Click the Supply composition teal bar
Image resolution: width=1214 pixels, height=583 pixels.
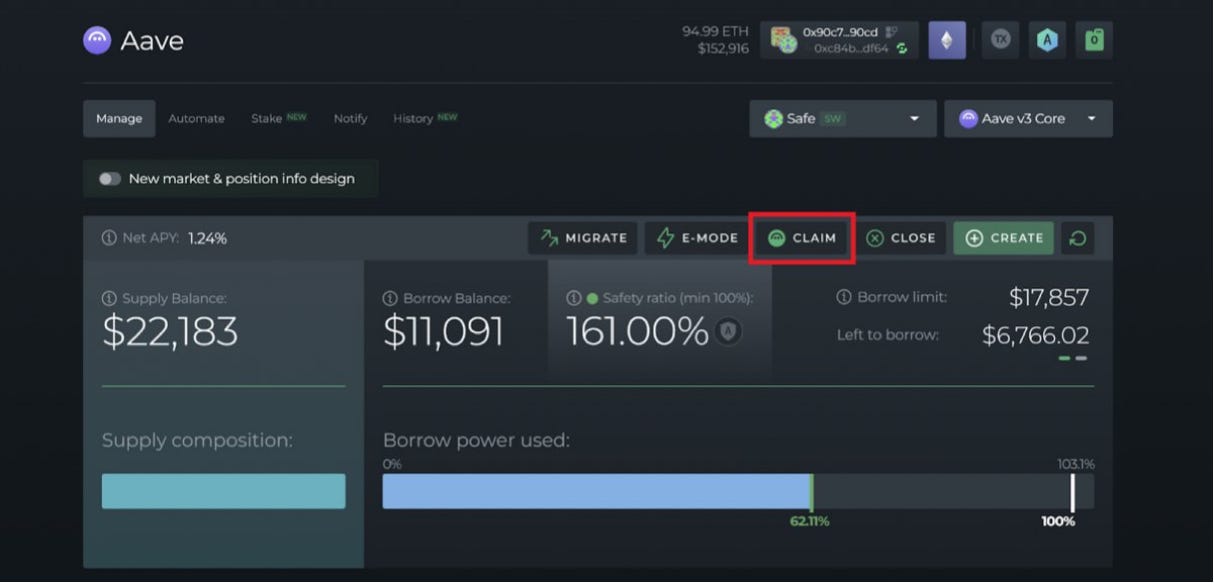(224, 491)
